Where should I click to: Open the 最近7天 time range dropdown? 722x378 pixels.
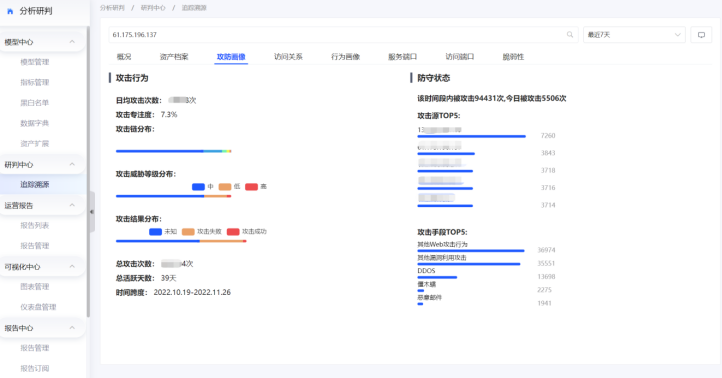pyautogui.click(x=634, y=35)
